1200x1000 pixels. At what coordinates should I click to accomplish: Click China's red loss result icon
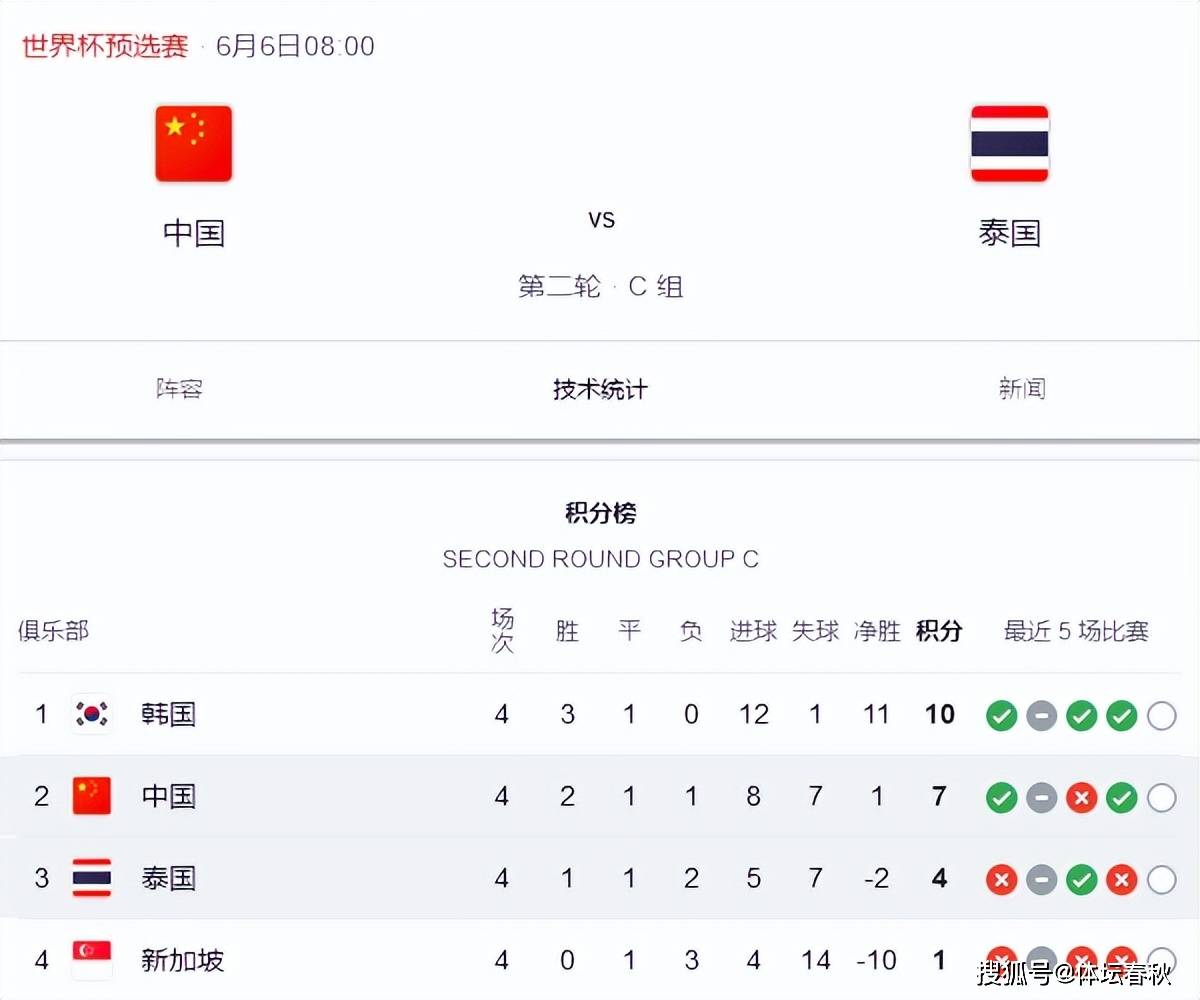pyautogui.click(x=1081, y=797)
